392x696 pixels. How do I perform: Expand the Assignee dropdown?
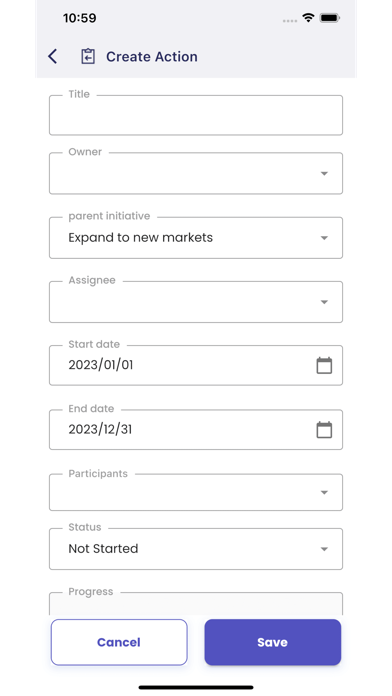[196, 302]
